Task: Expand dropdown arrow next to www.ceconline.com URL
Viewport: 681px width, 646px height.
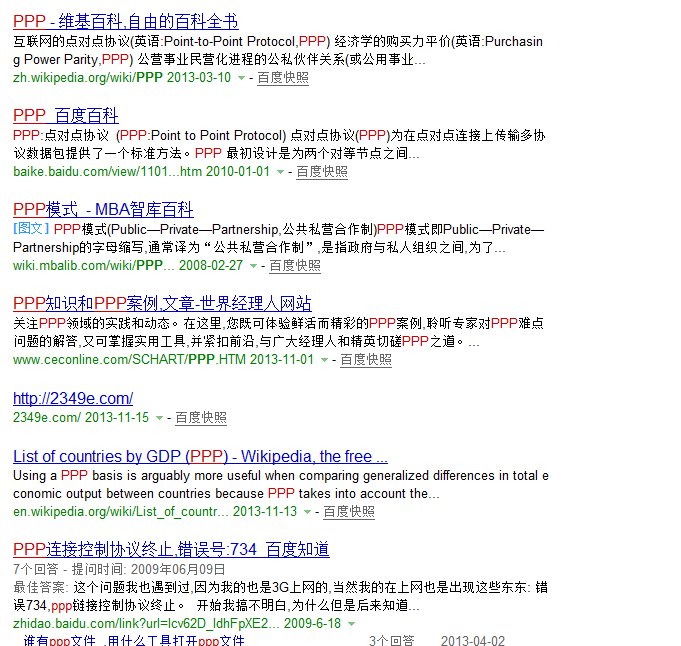Action: tap(324, 360)
